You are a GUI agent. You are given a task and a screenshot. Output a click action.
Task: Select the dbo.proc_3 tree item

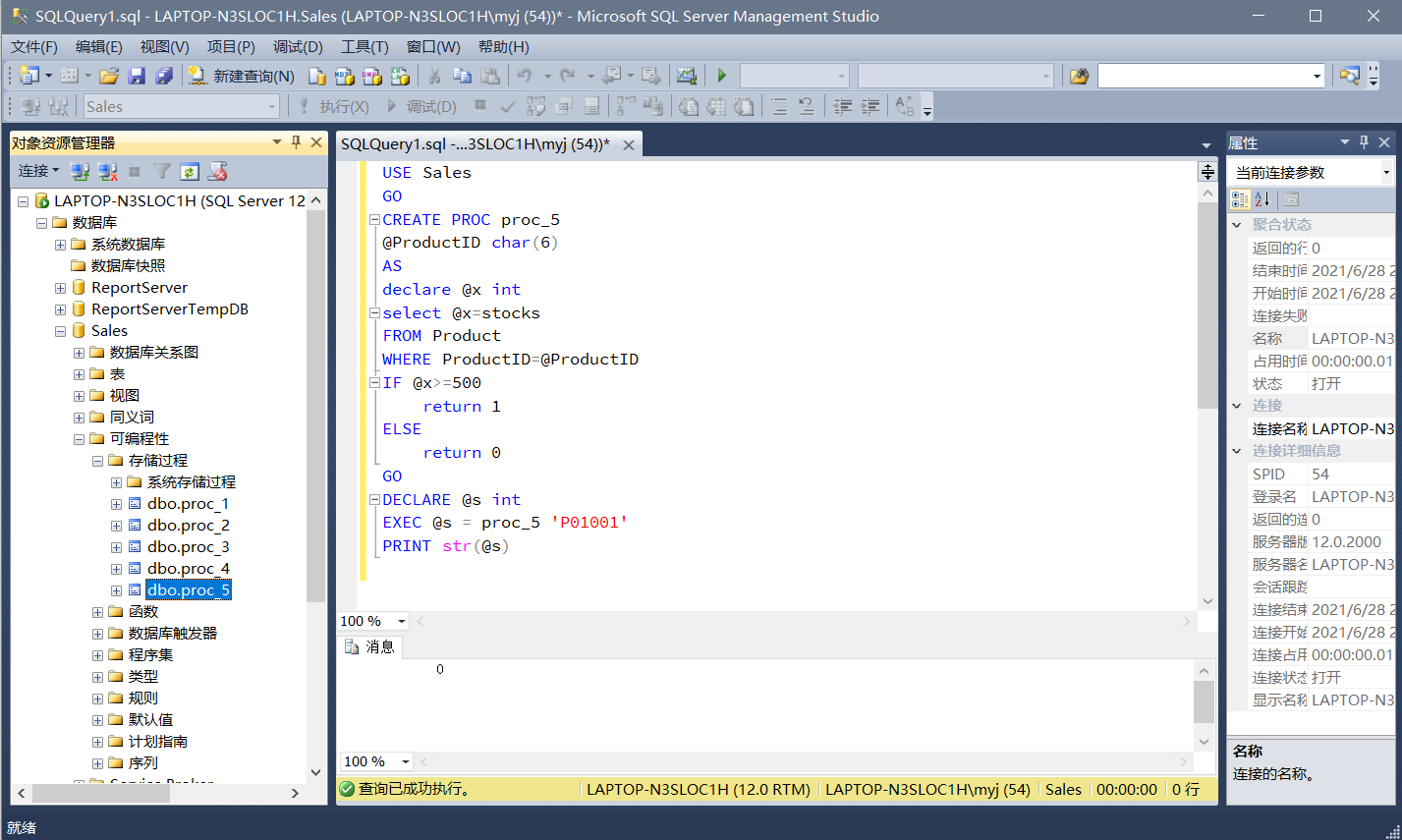pyautogui.click(x=188, y=547)
